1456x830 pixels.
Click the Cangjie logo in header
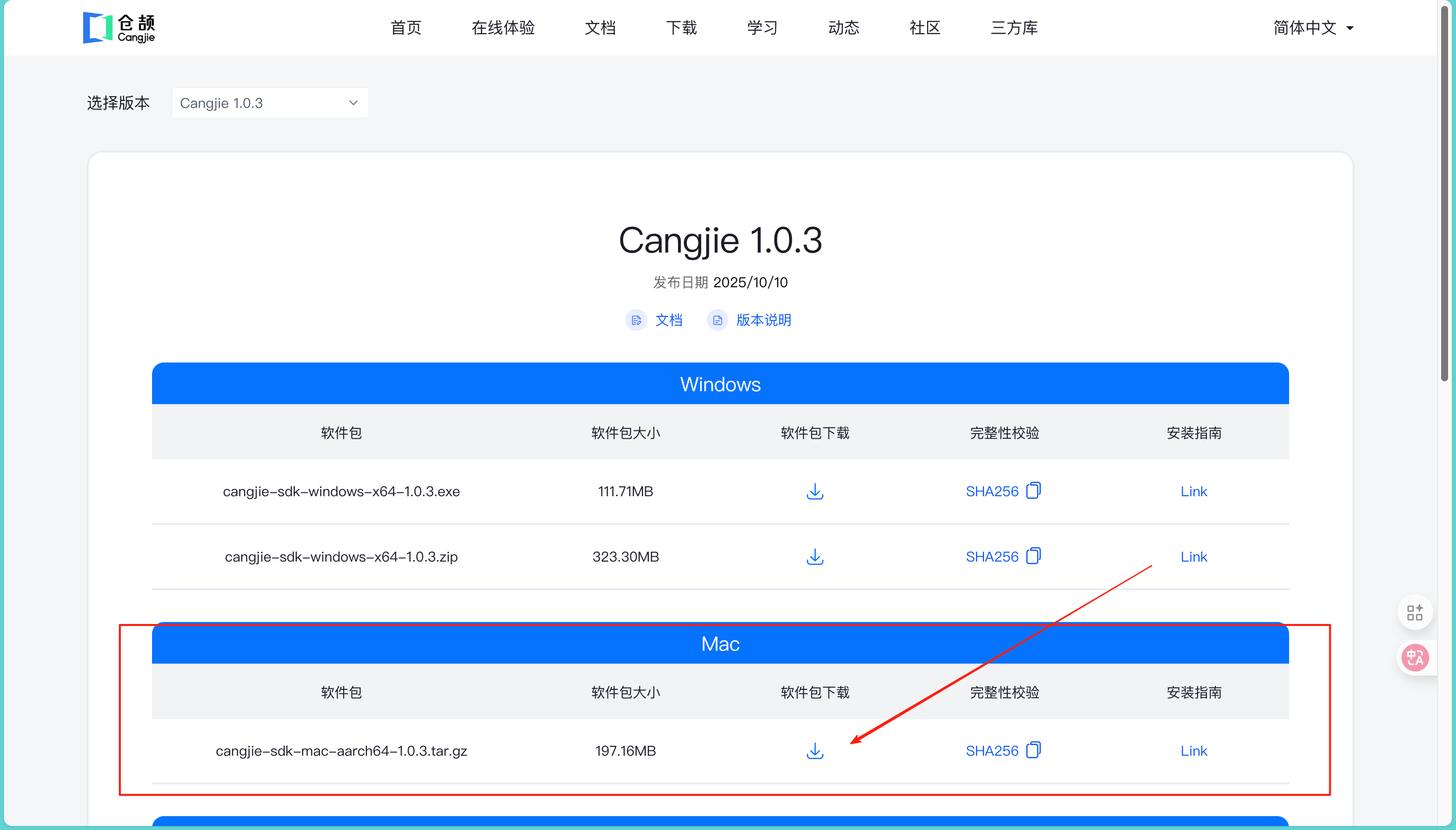coord(119,27)
